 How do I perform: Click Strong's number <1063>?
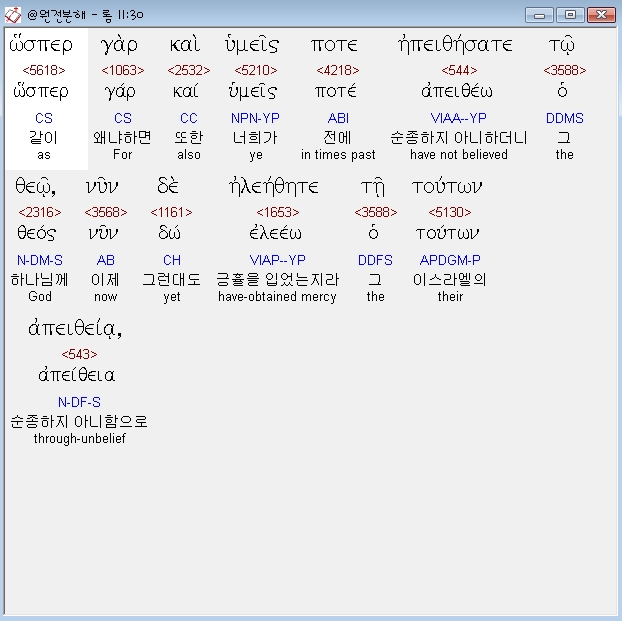(x=123, y=70)
